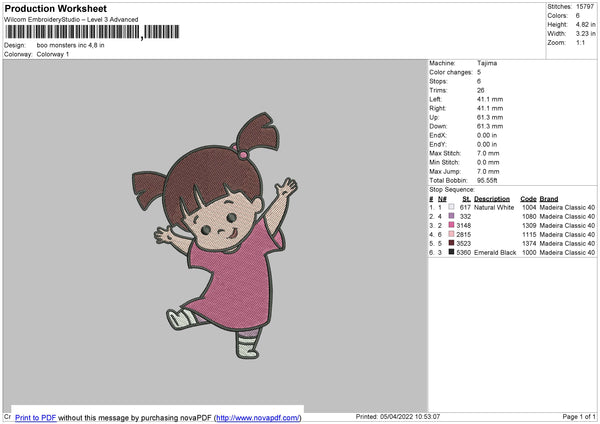Image resolution: width=600 pixels, height=424 pixels.
Task: Click the Left value 41.1 mm
Action: [x=490, y=99]
